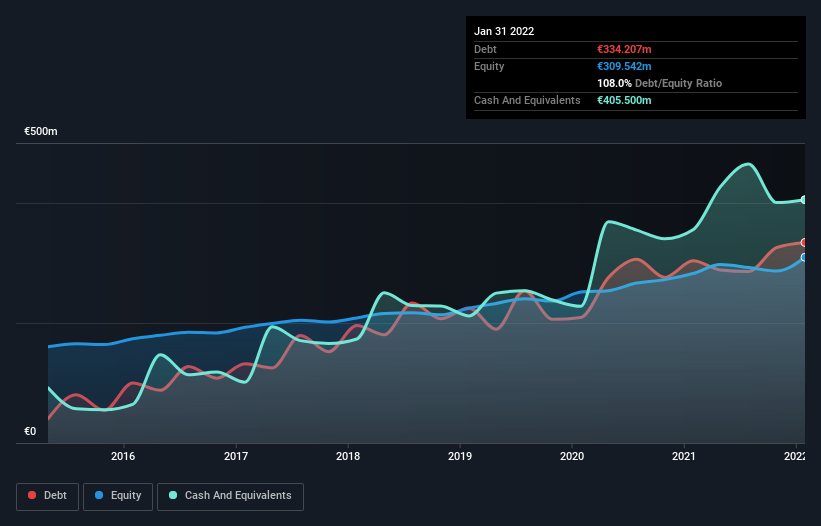The image size is (821, 526).
Task: Click the Debt row label in tooltip
Action: tap(485, 49)
